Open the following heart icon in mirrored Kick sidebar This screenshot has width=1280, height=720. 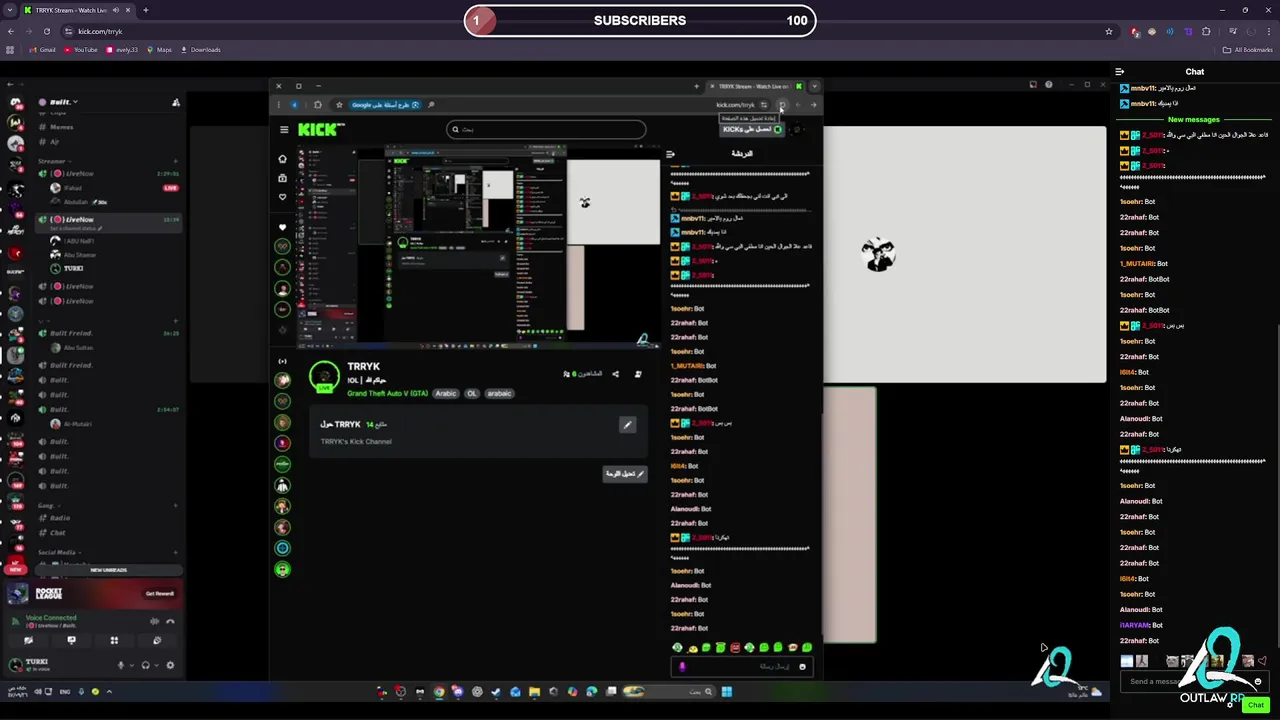(282, 197)
